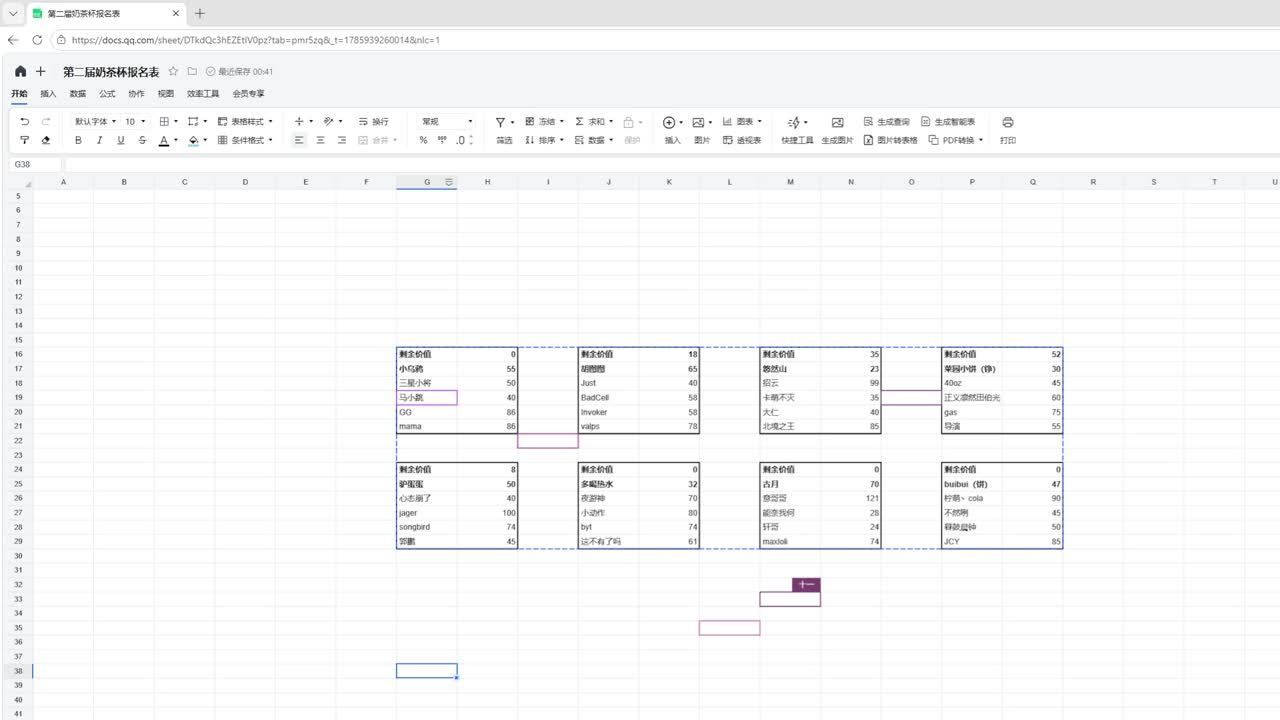Click the 图片 insert image icon

point(698,122)
